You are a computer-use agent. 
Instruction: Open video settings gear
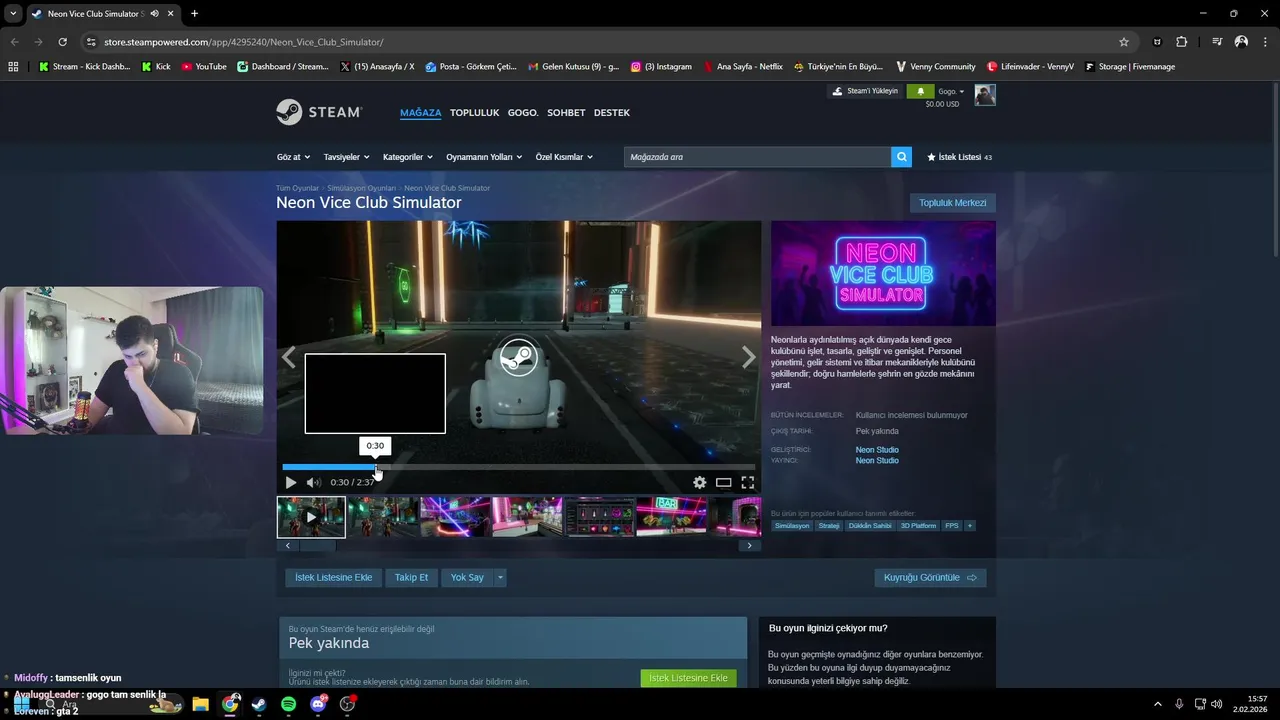click(x=700, y=482)
